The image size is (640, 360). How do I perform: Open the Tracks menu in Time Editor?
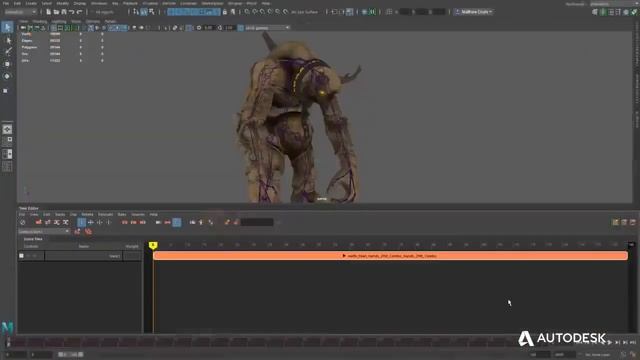[60, 214]
